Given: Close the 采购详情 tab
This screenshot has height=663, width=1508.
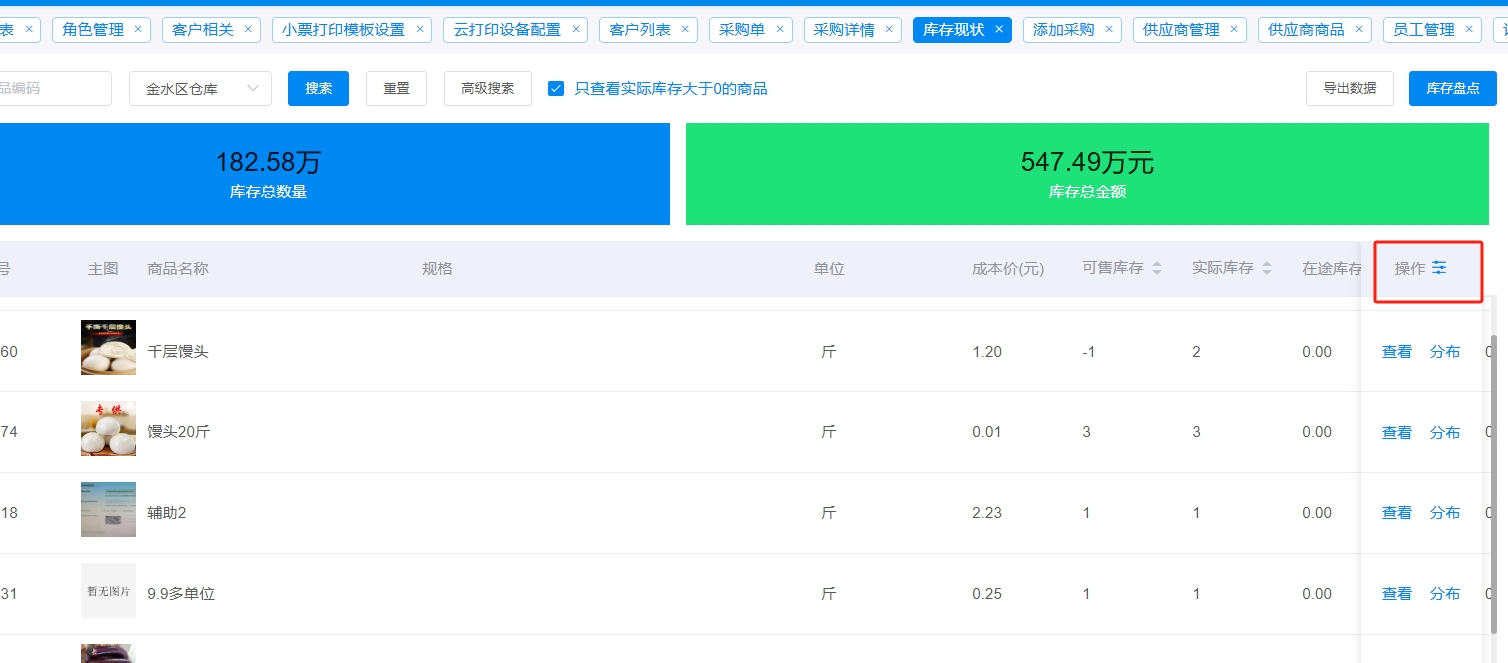Looking at the screenshot, I should pos(888,29).
